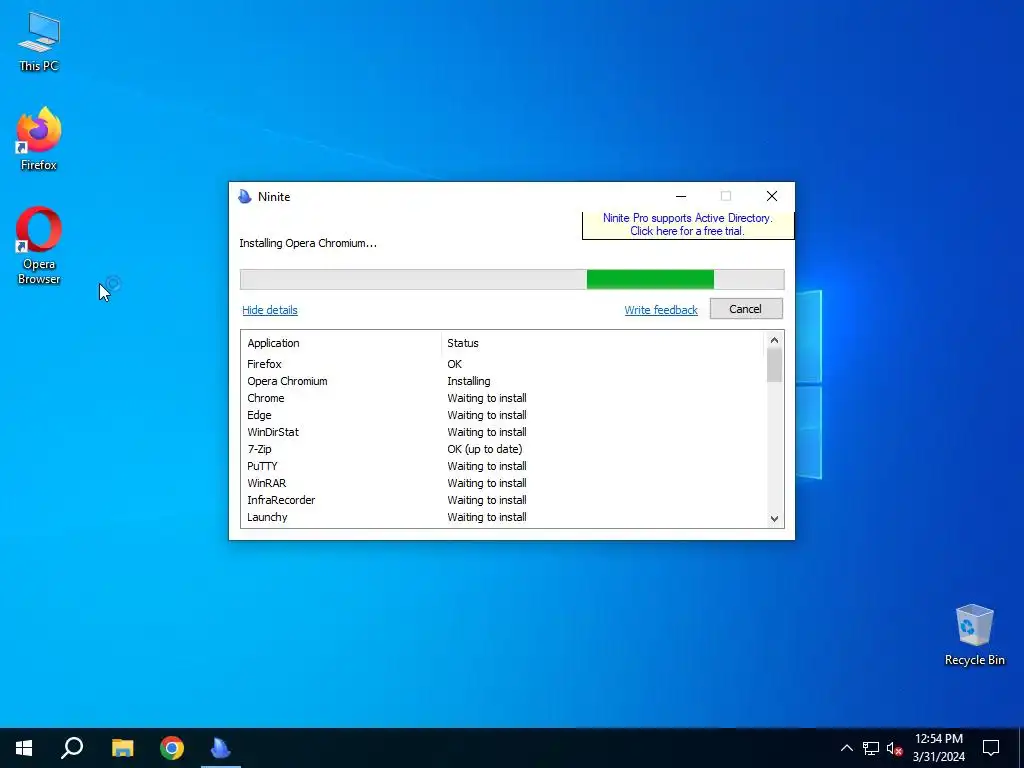This screenshot has height=768, width=1024.
Task: Select the Launchy application row
Action: [503, 517]
